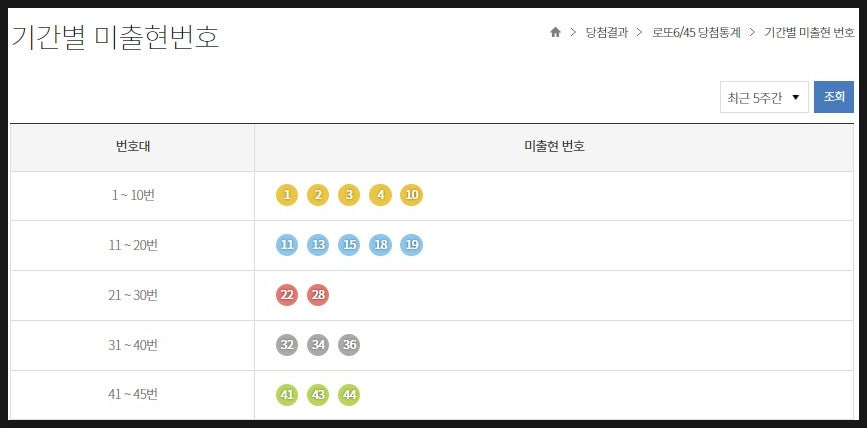Select green ball number 44
867x428 pixels.
click(349, 395)
